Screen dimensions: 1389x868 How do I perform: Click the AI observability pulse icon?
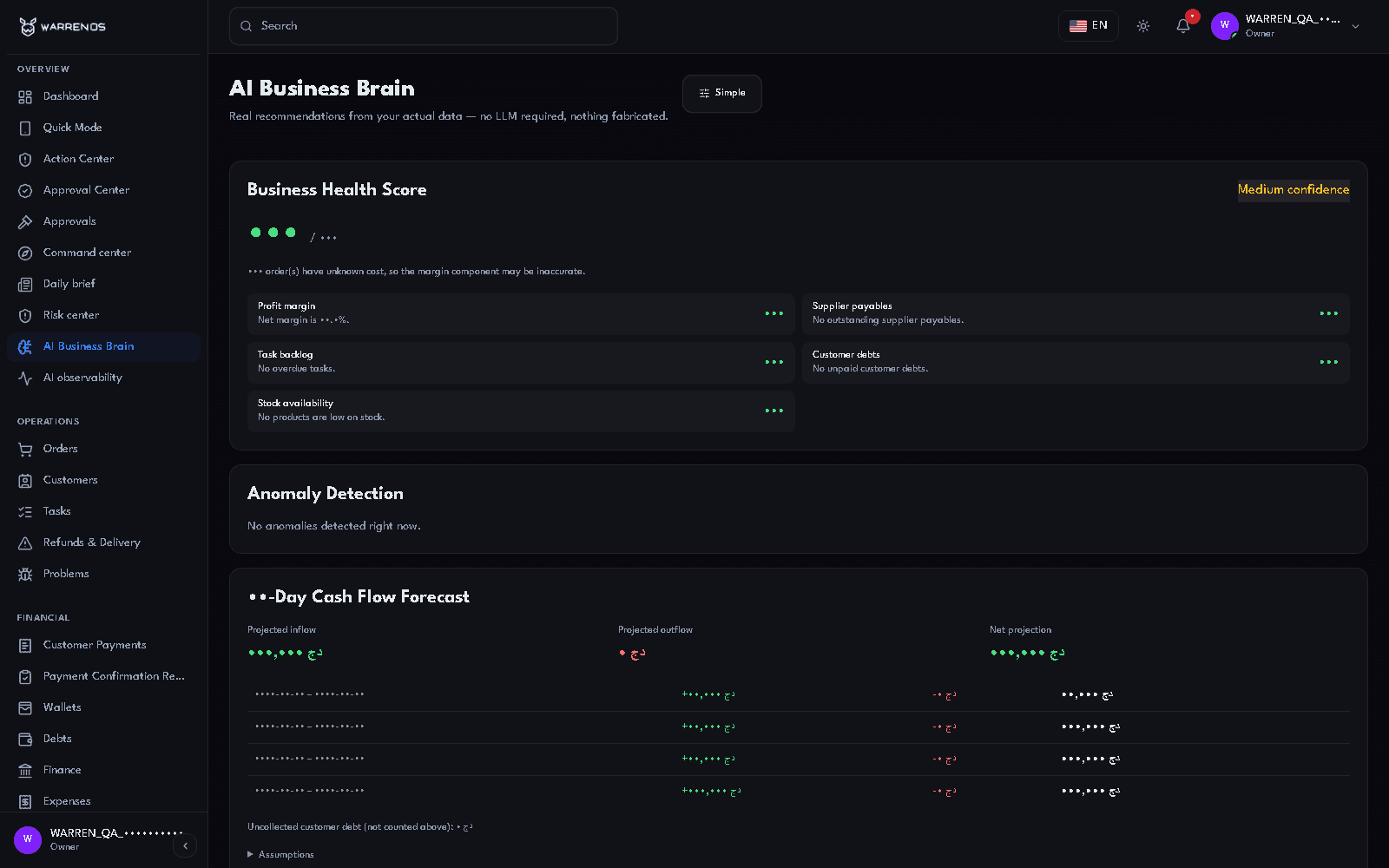[25, 378]
